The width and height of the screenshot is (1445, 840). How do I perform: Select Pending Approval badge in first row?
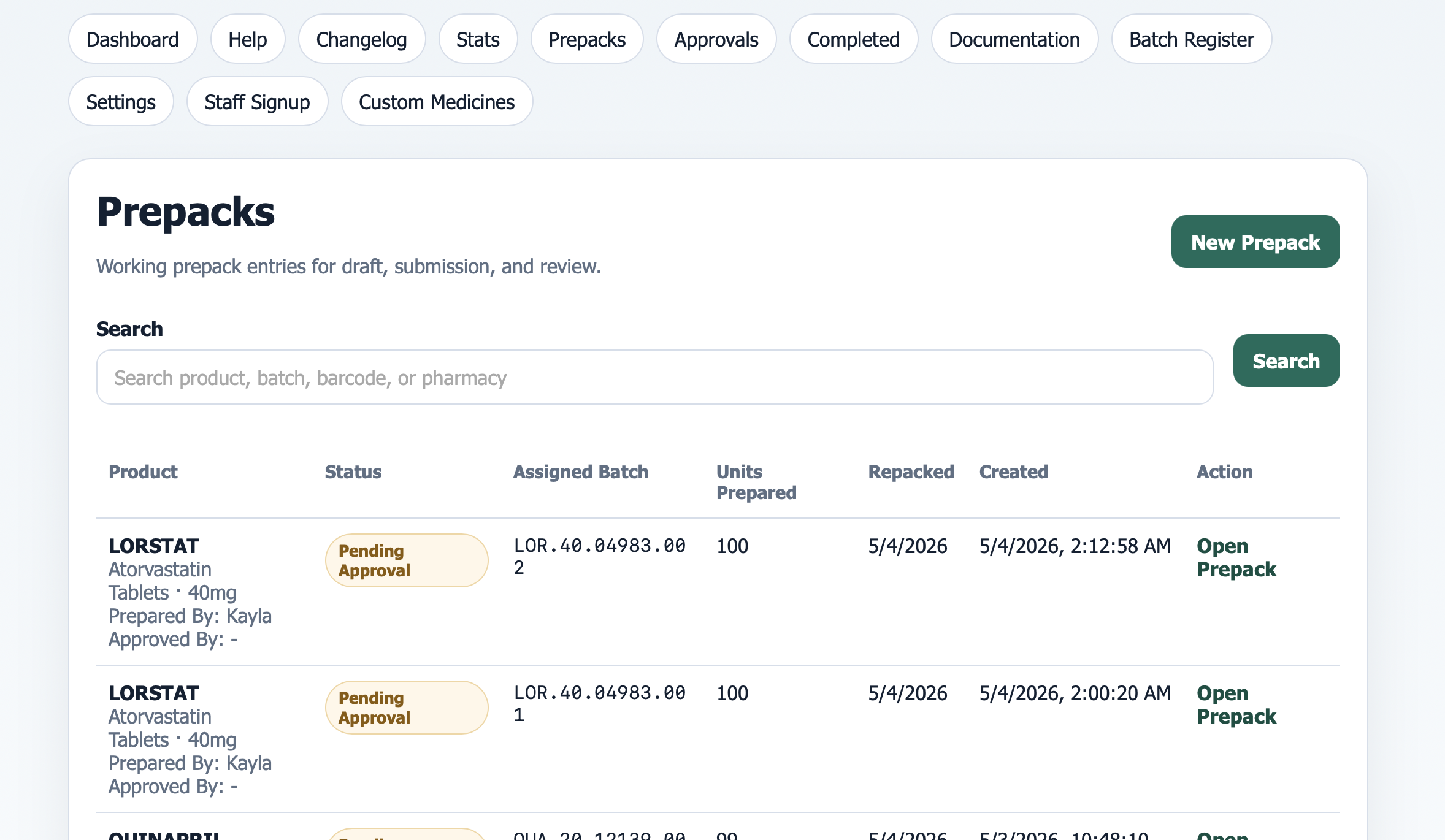tap(407, 560)
